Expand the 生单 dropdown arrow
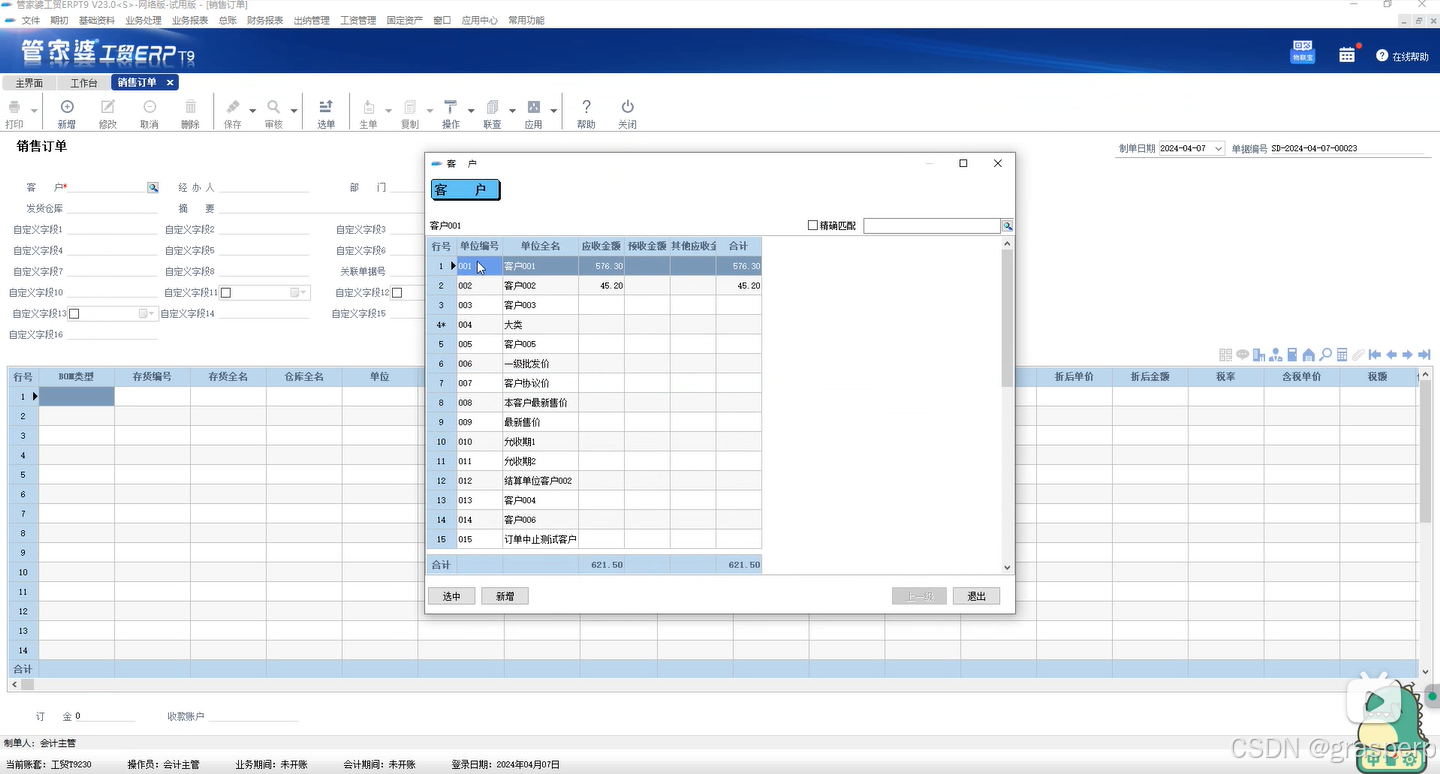1440x774 pixels. click(x=389, y=110)
